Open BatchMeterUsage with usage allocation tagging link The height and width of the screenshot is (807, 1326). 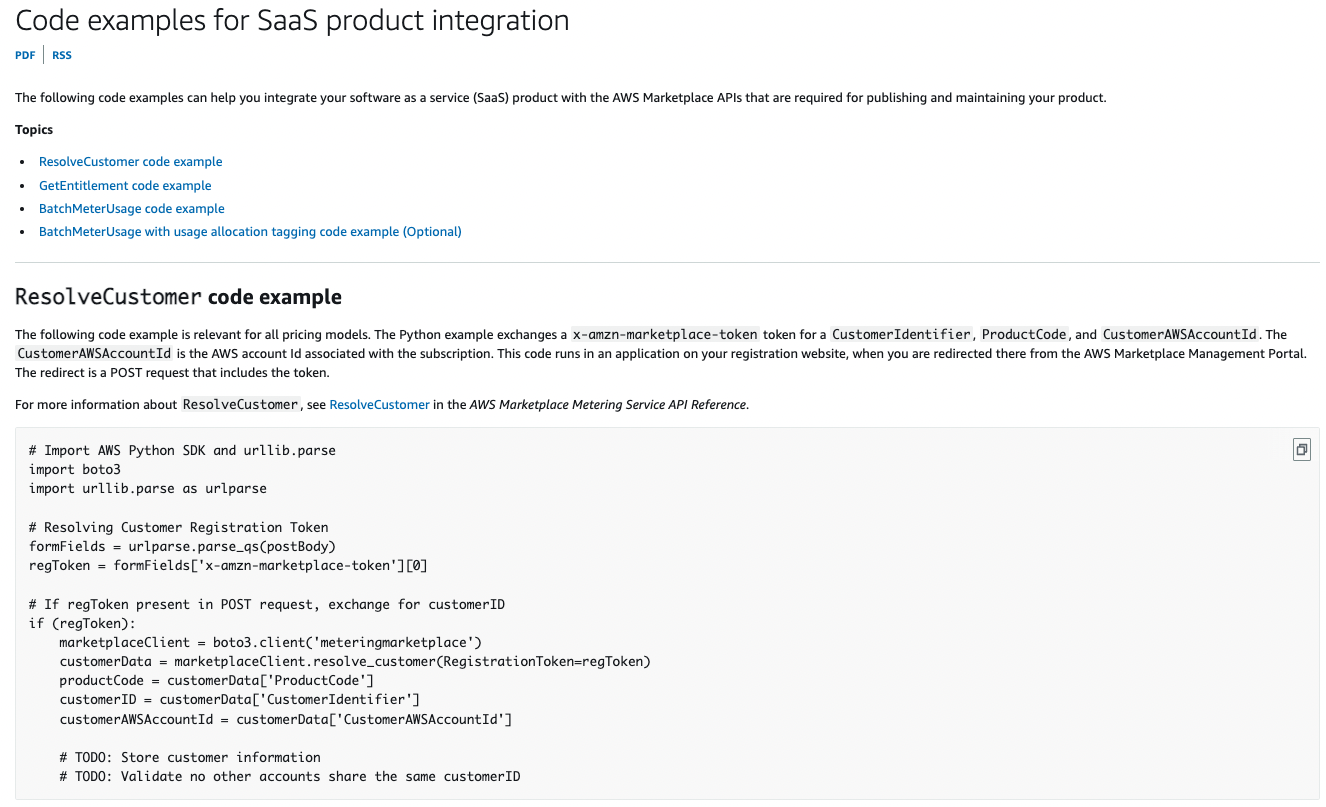tap(250, 232)
